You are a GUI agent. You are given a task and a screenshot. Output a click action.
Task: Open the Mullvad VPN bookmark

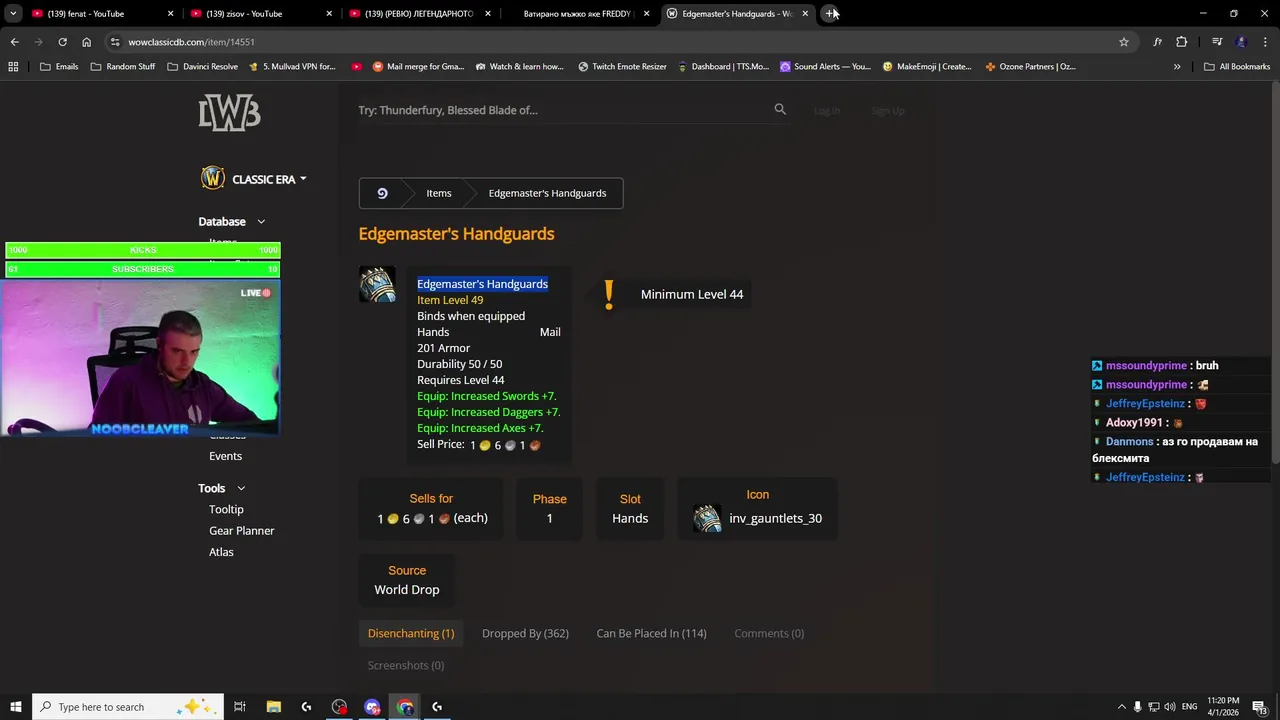click(x=292, y=66)
